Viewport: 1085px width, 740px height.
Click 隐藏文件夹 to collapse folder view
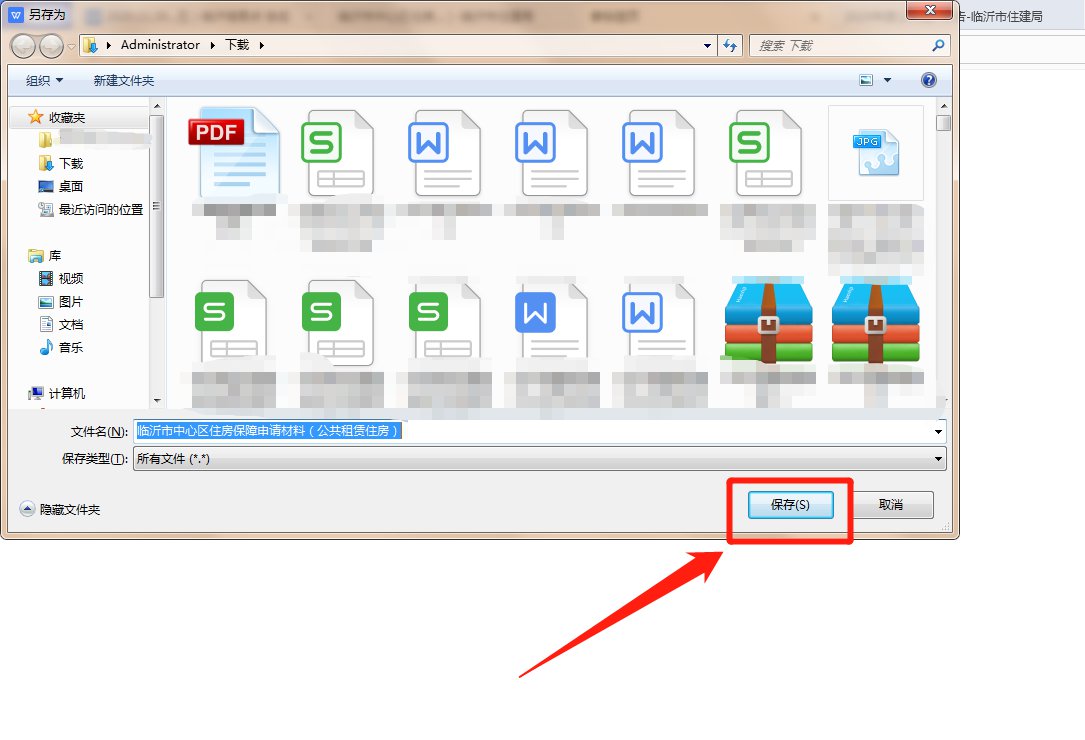(x=60, y=509)
